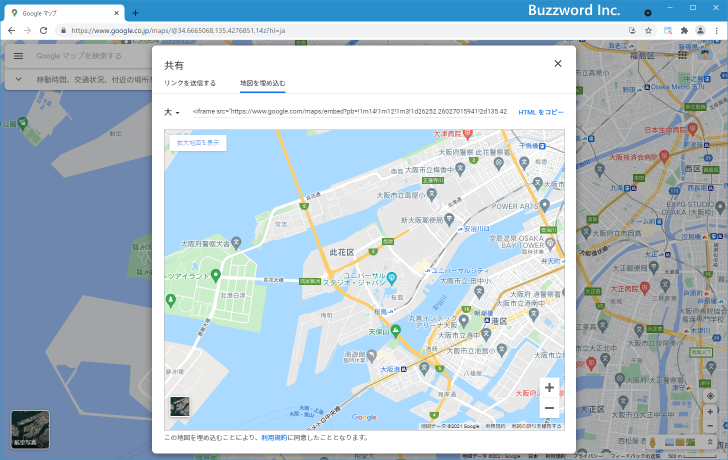
Task: Select the Google マップ browser tab
Action: pyautogui.click(x=63, y=13)
